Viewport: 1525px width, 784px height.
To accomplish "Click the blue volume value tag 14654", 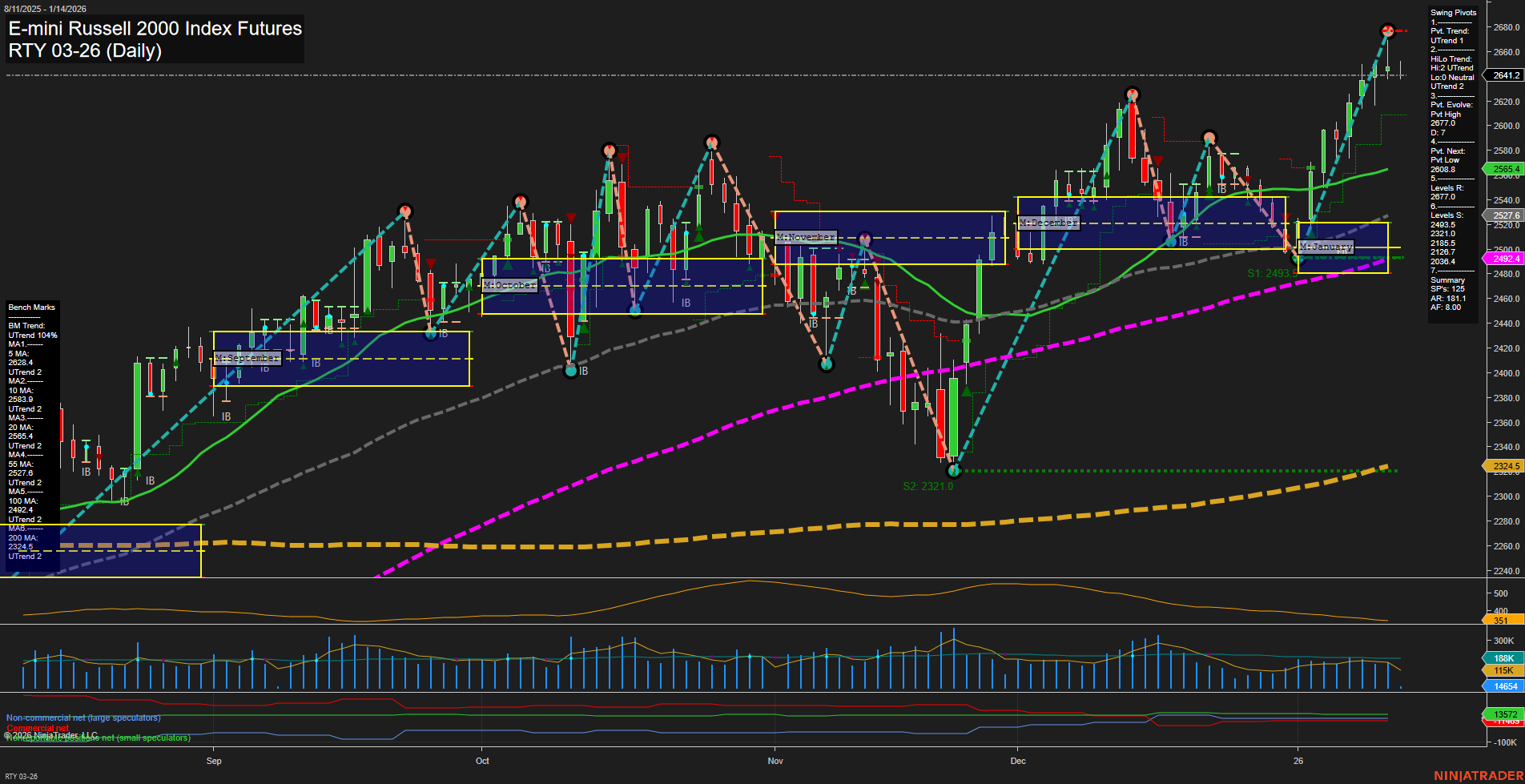I will [1505, 686].
